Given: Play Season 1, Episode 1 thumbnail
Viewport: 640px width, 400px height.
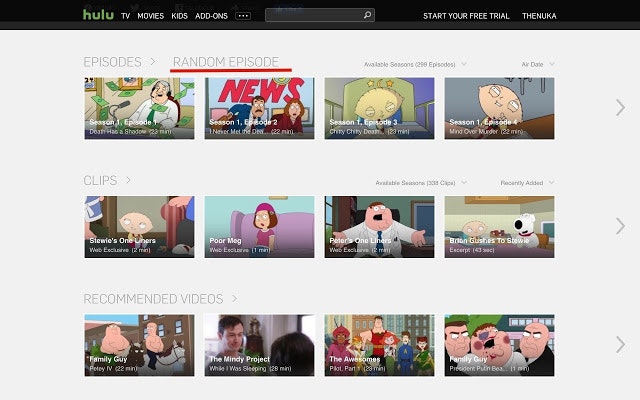Looking at the screenshot, I should (139, 108).
